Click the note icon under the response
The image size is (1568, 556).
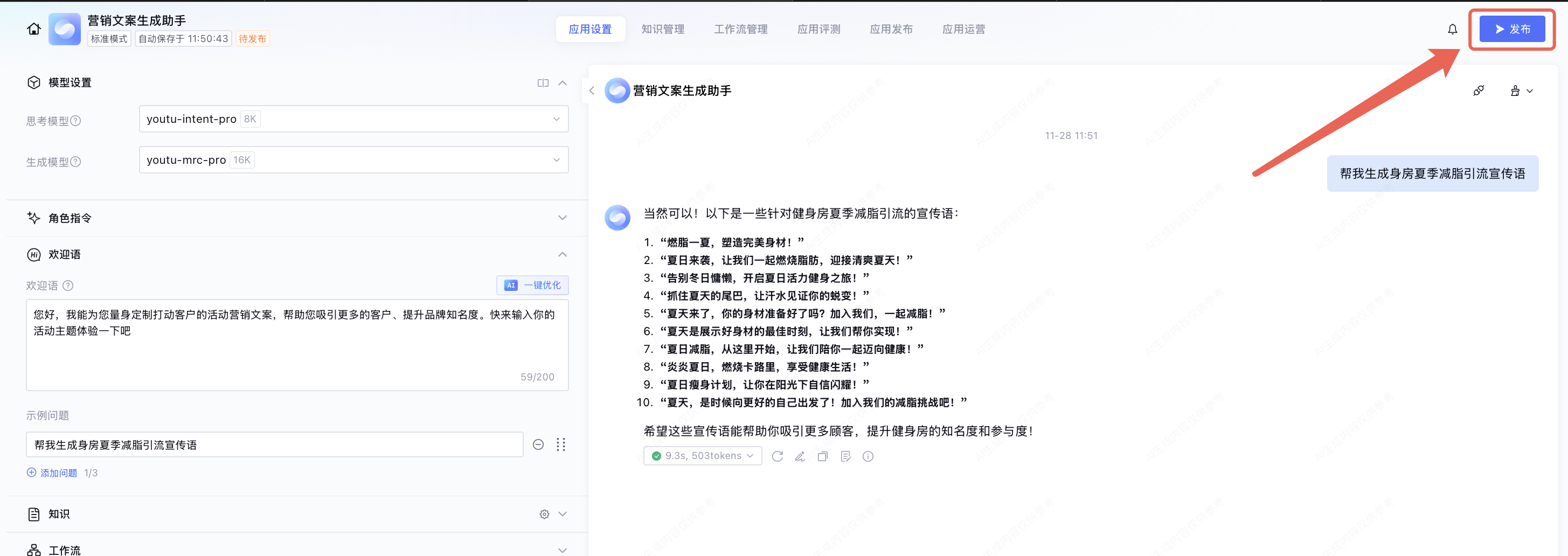click(x=845, y=456)
